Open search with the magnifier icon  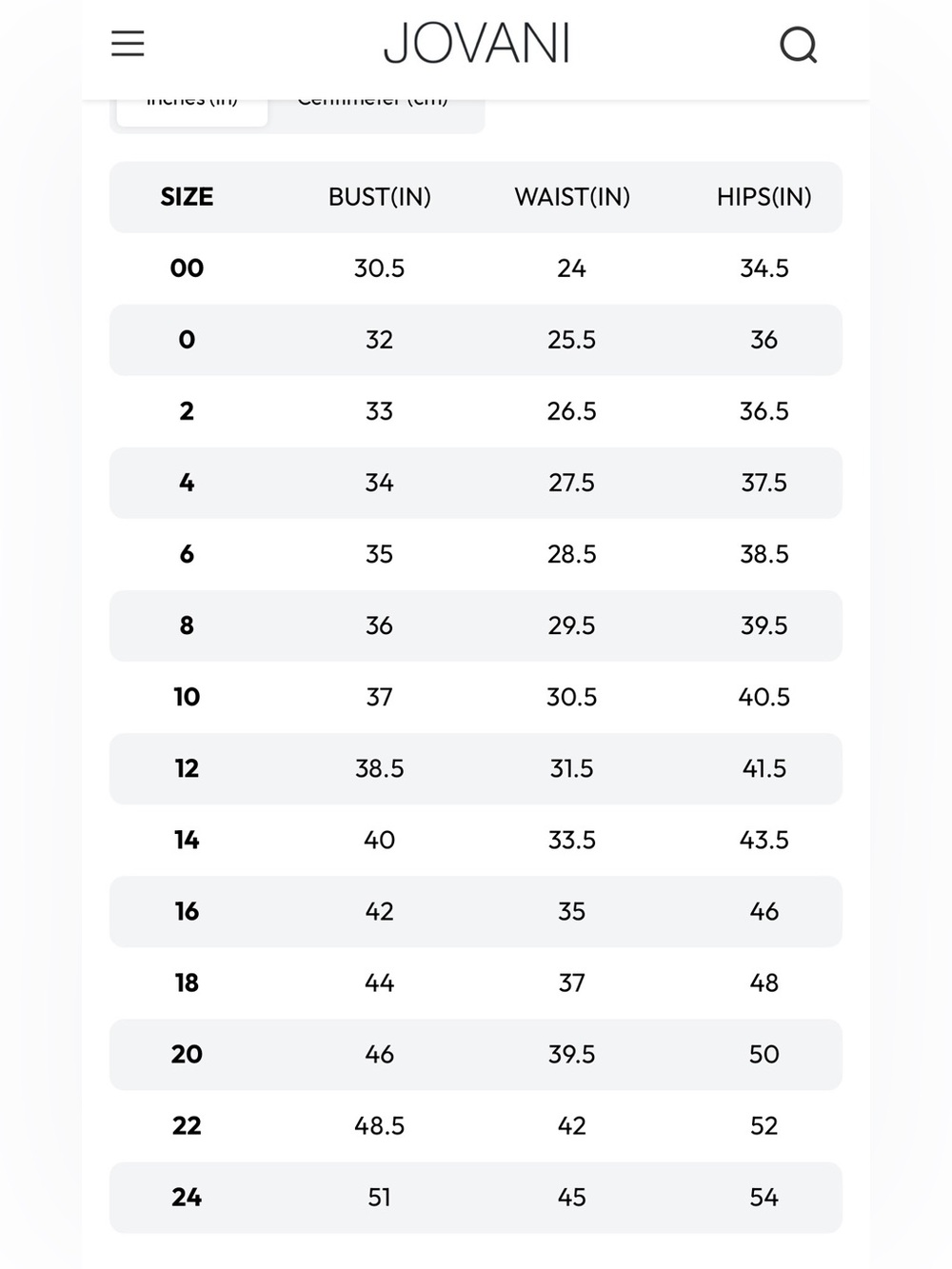[798, 45]
